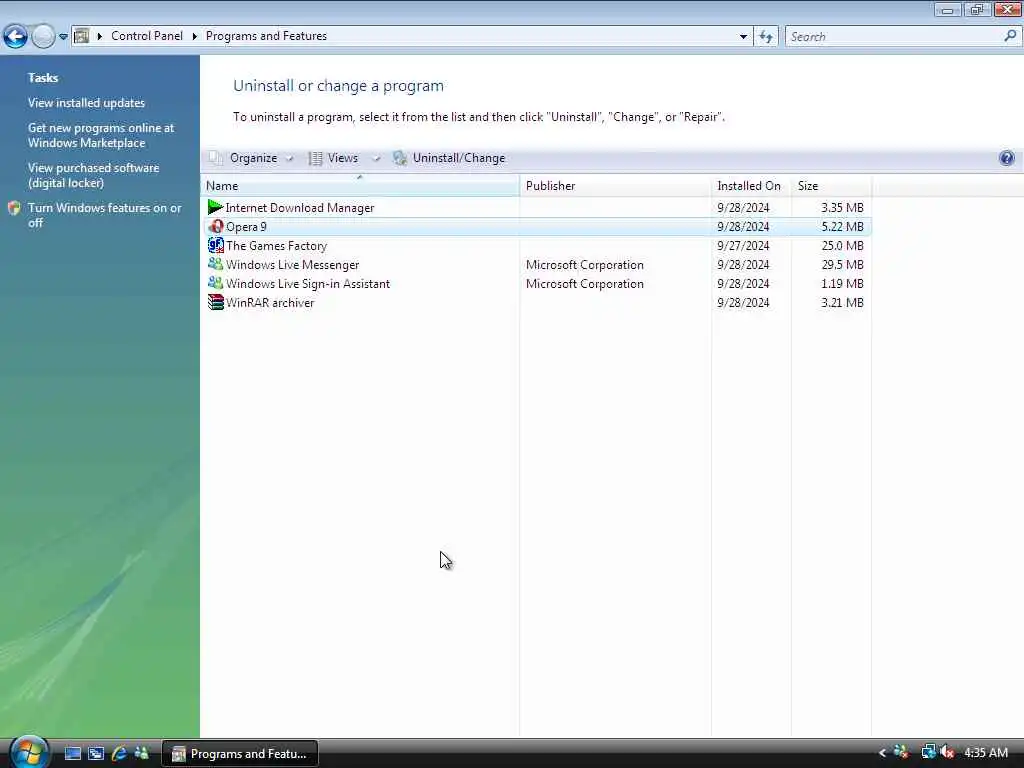This screenshot has width=1024, height=768.
Task: Click Show Desktop in Quick Launch
Action: 72,754
